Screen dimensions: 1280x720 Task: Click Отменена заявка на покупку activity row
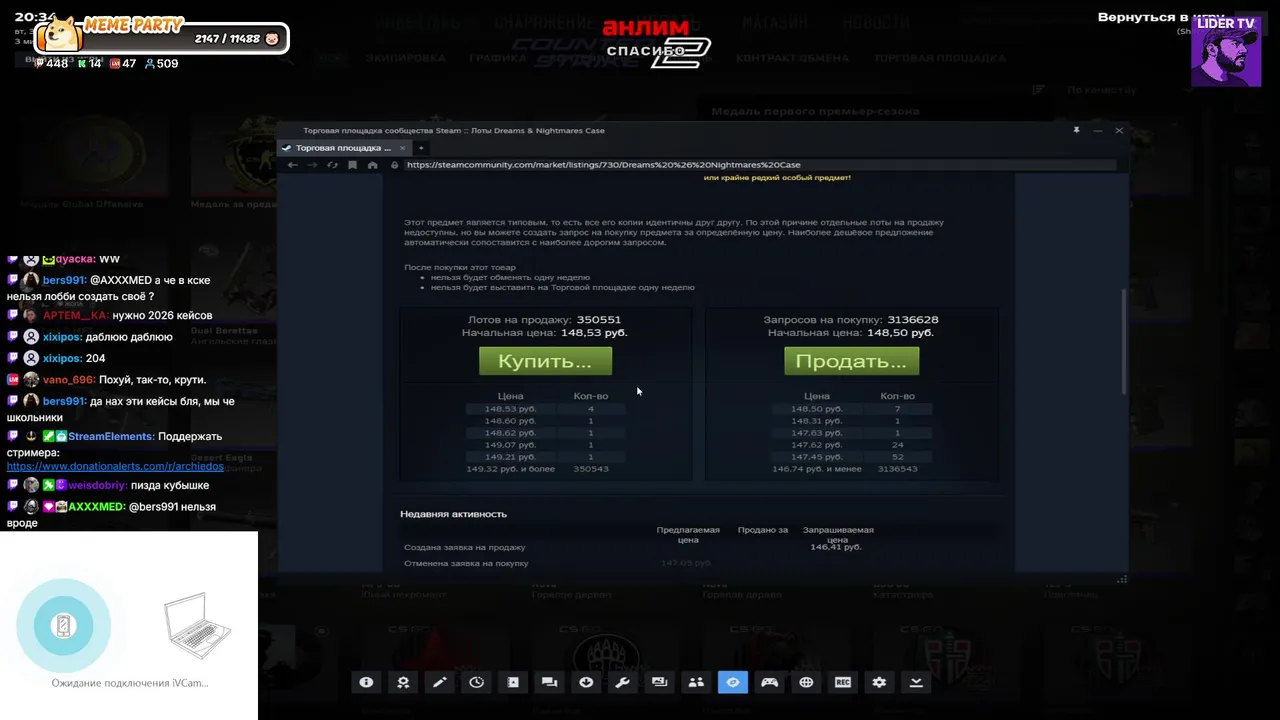(698, 563)
